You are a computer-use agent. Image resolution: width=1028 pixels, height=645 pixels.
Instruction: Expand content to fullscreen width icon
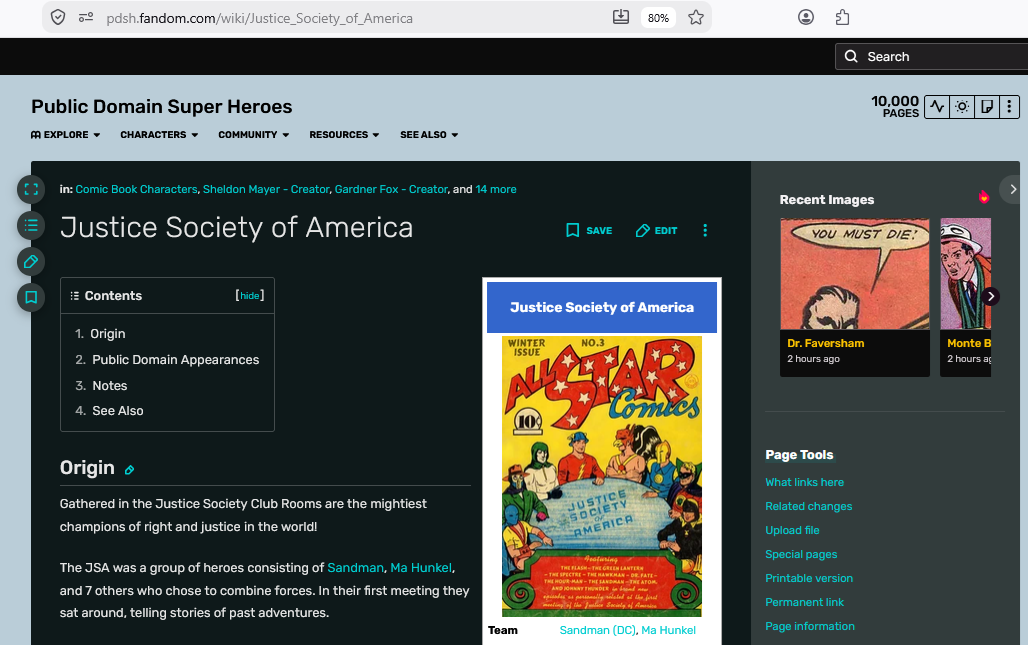pyautogui.click(x=31, y=190)
